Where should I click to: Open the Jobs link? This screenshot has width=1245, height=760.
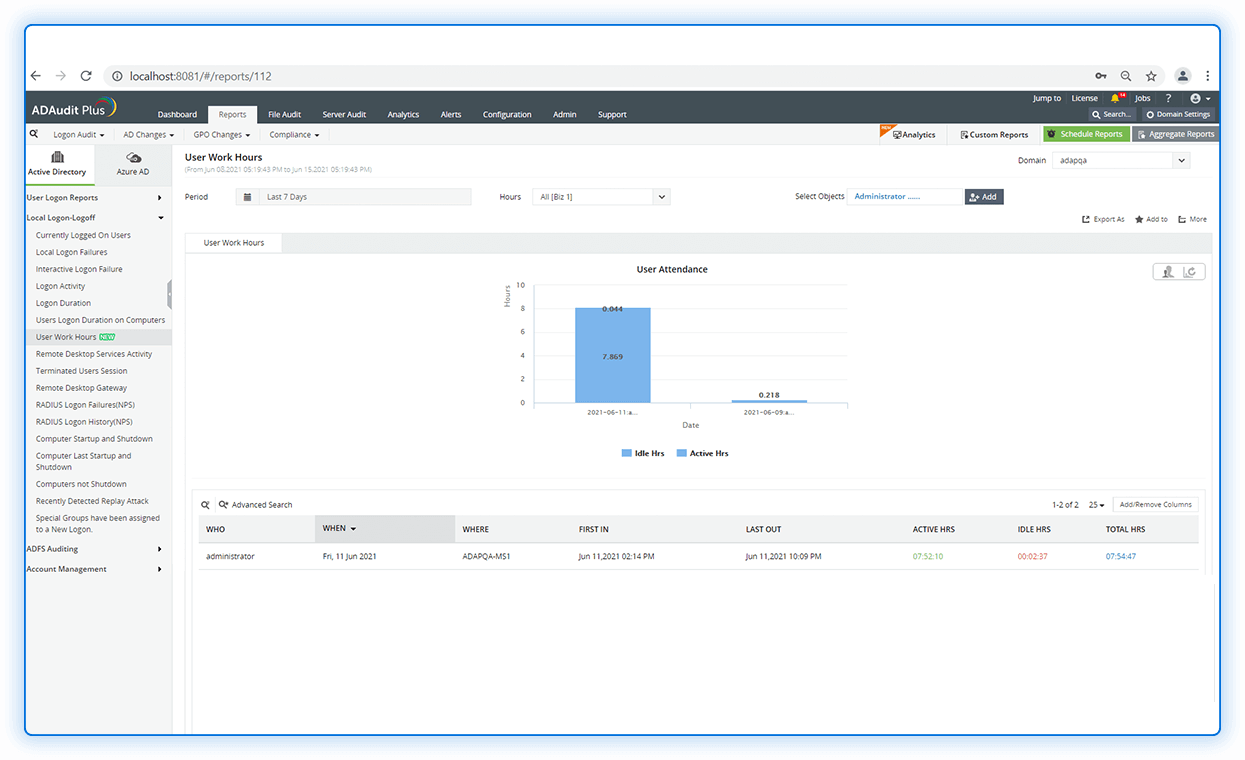point(1142,98)
